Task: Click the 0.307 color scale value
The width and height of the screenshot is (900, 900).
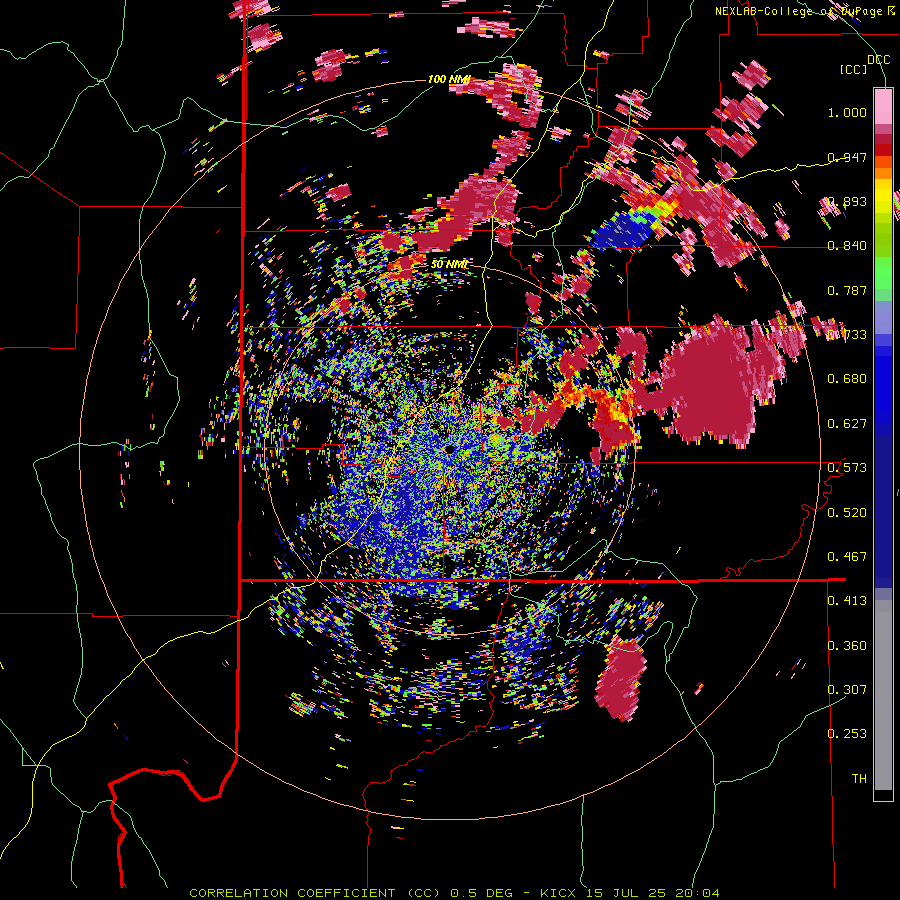Action: [x=847, y=690]
